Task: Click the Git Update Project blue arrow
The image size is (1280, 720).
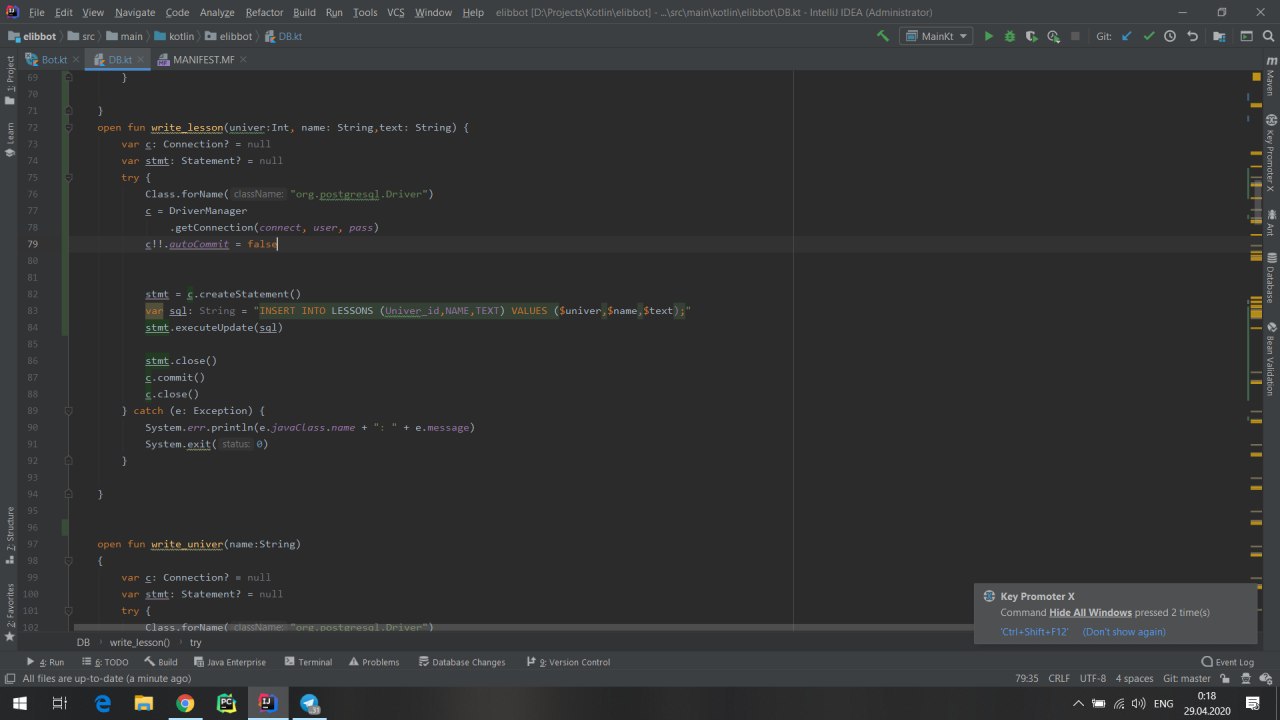Action: (1127, 36)
